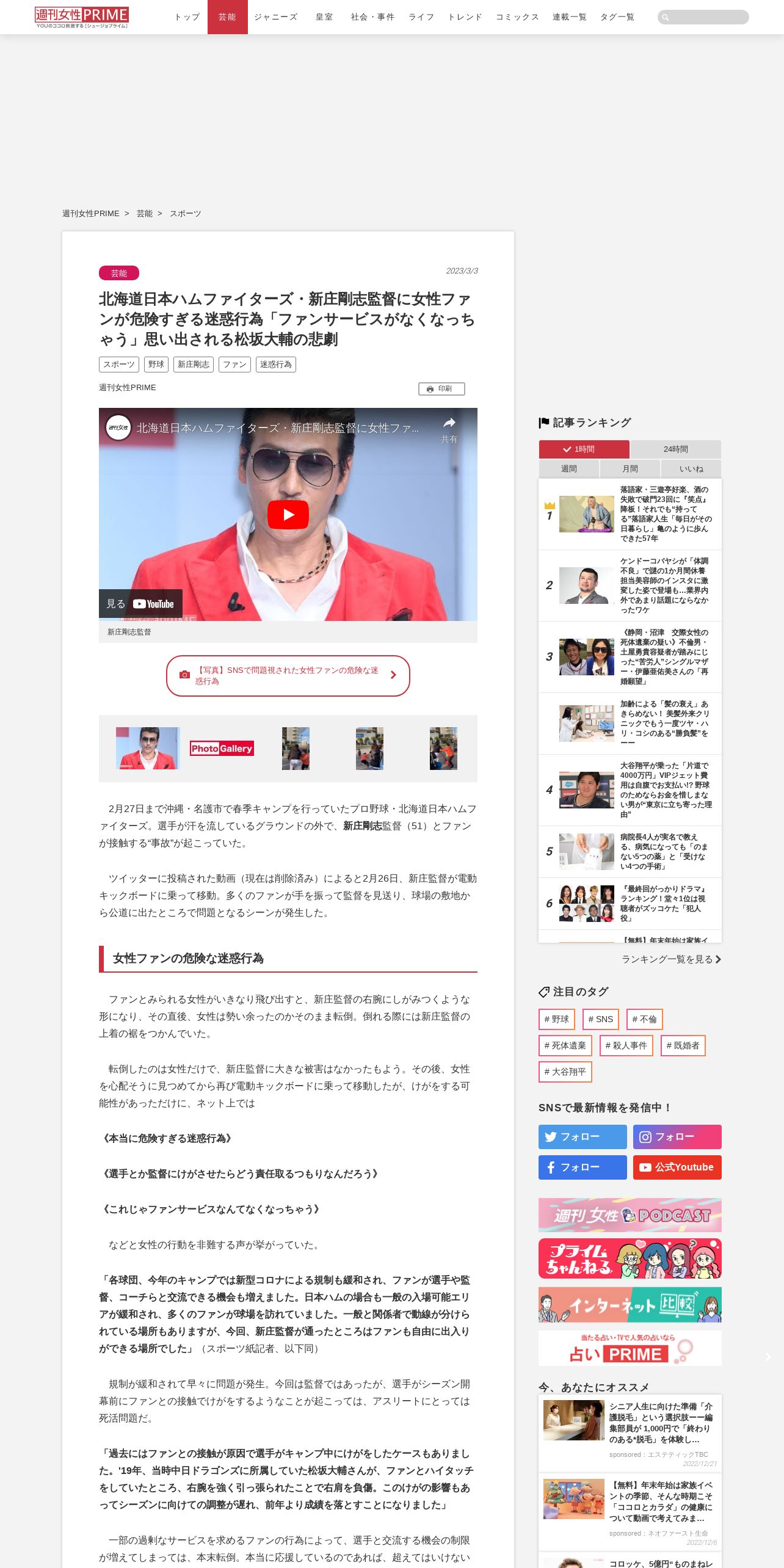Open the last gallery street photo thumbnail
Viewport: 784px width, 1568px height.
point(443,748)
